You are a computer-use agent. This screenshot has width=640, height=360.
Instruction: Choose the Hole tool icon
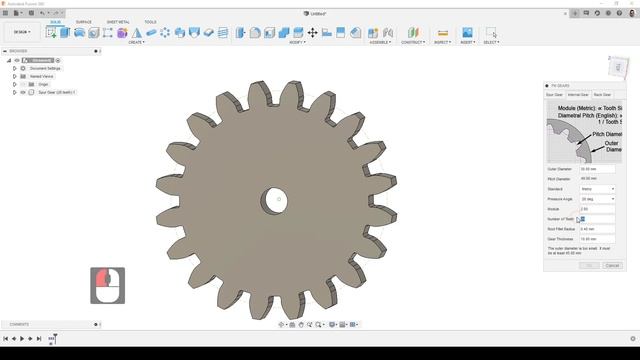click(93, 33)
